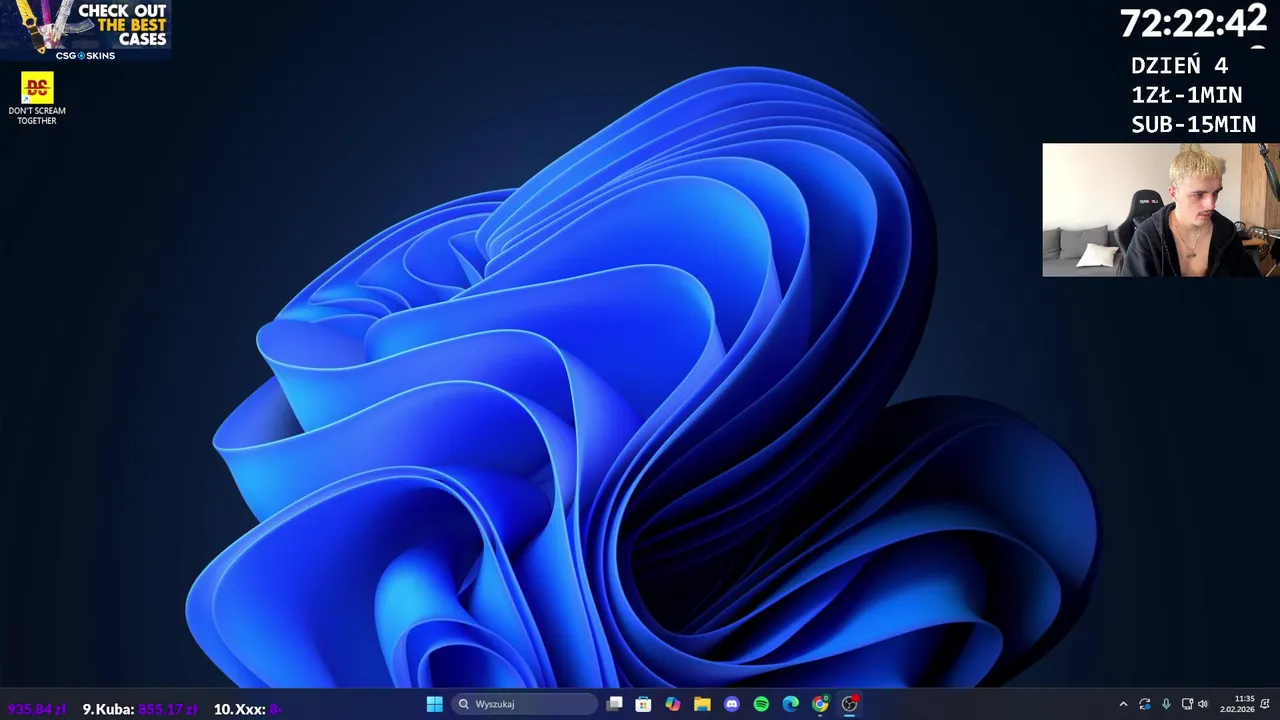Click the 10.Xxx donor entry
Image resolution: width=1280 pixels, height=720 pixels.
[247, 709]
